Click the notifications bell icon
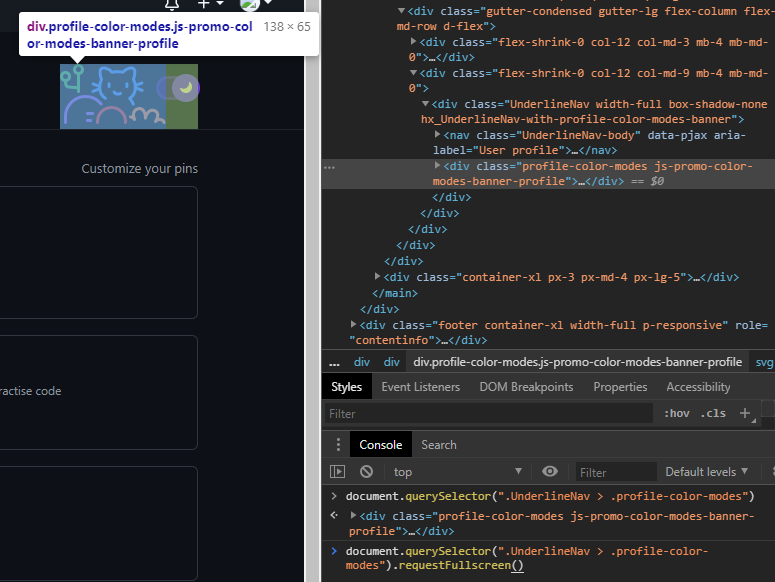775x582 pixels. (172, 5)
